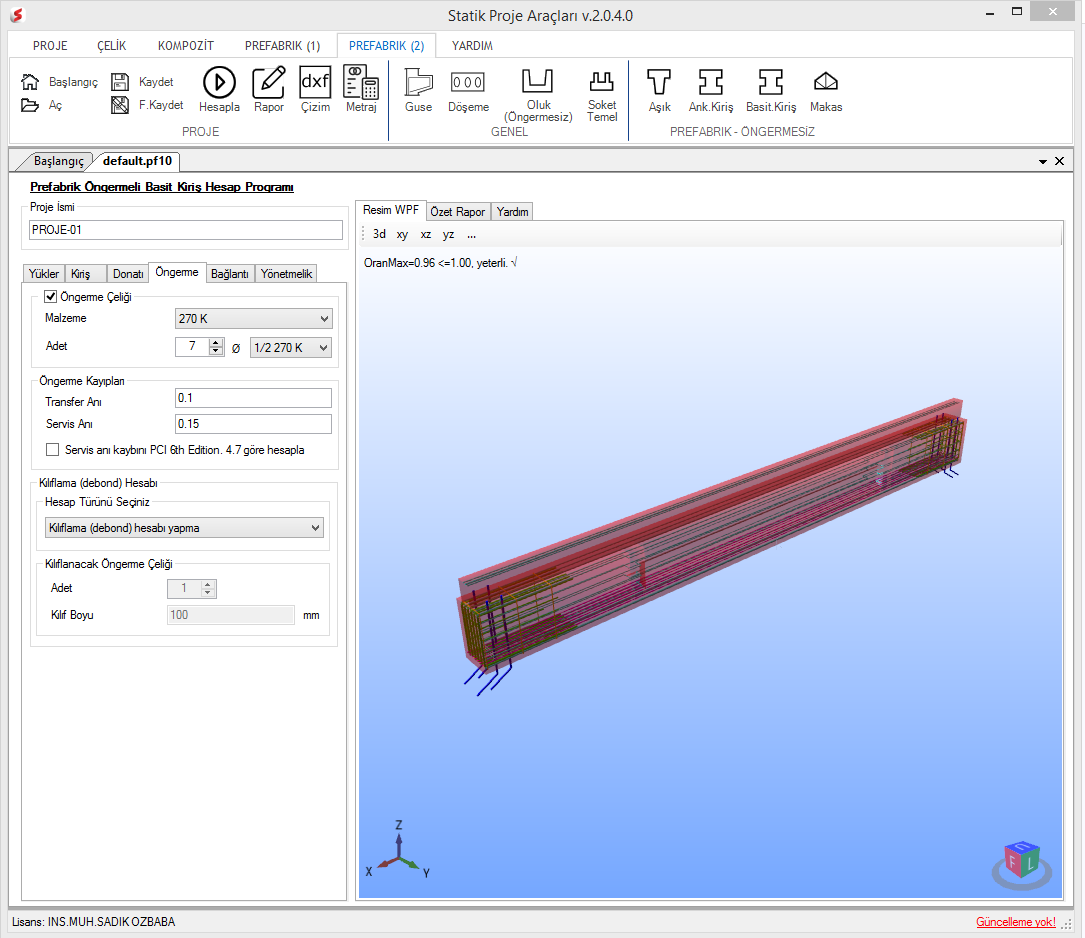Screen dimensions: 1085x938
Task: Switch to the KOMPOZİT ribbon tab
Action: click(x=185, y=46)
